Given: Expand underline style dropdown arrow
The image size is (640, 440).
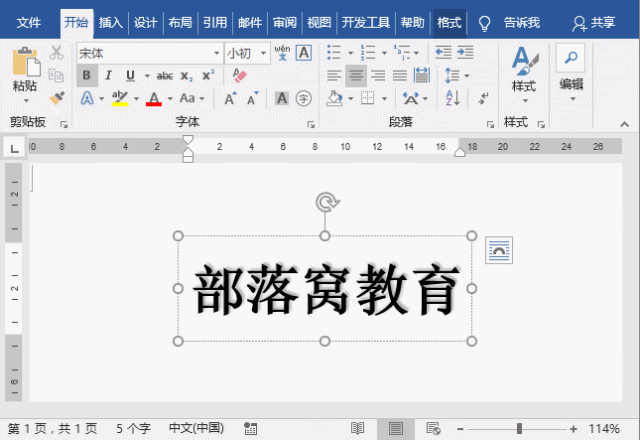Looking at the screenshot, I should tap(147, 76).
